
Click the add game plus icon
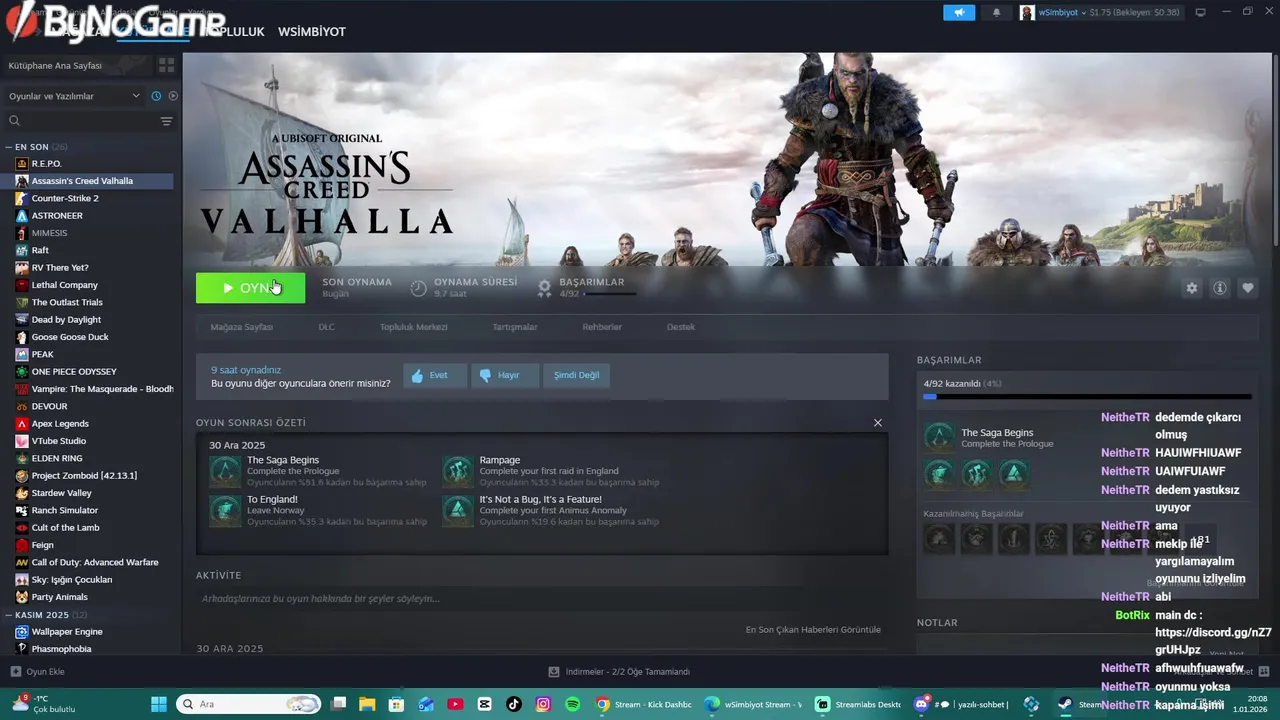pos(15,672)
